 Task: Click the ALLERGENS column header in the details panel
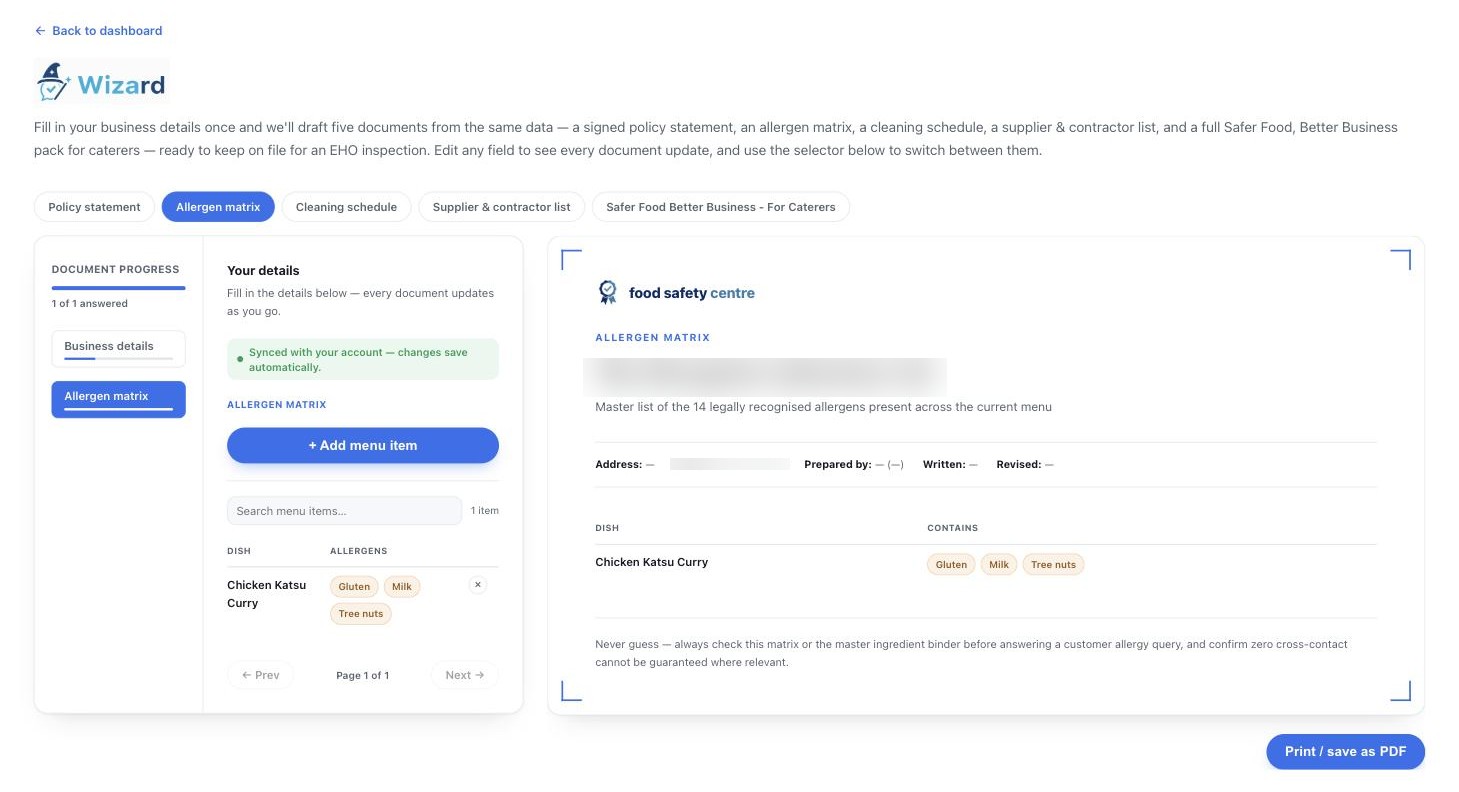358,551
